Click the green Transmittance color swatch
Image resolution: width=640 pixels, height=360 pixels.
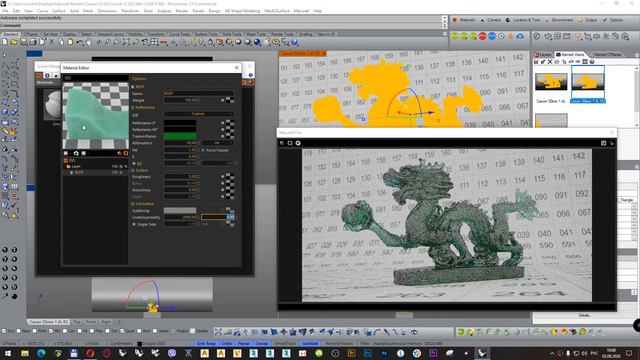click(180, 136)
